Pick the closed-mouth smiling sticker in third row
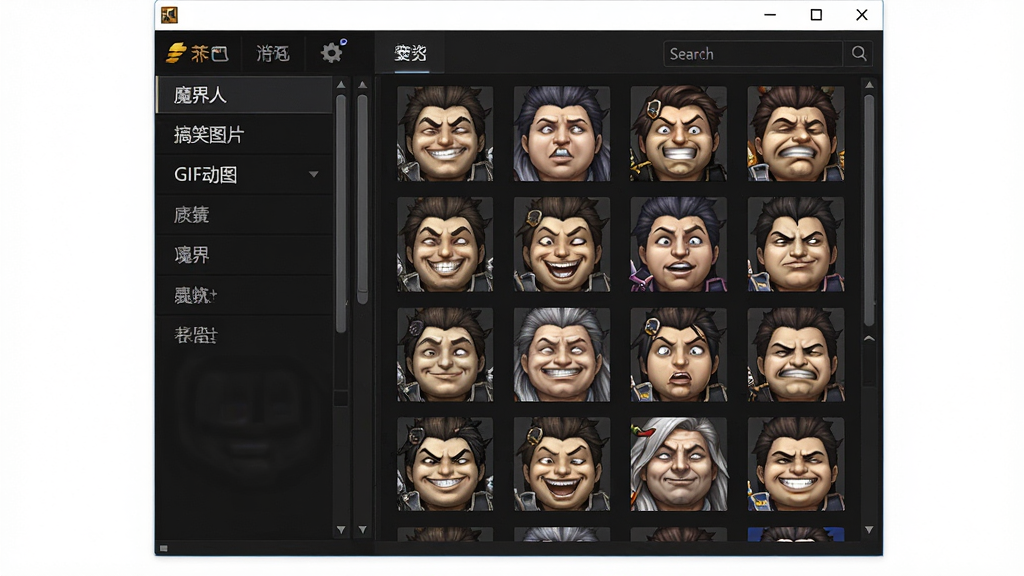Image resolution: width=1024 pixels, height=576 pixels. point(445,355)
